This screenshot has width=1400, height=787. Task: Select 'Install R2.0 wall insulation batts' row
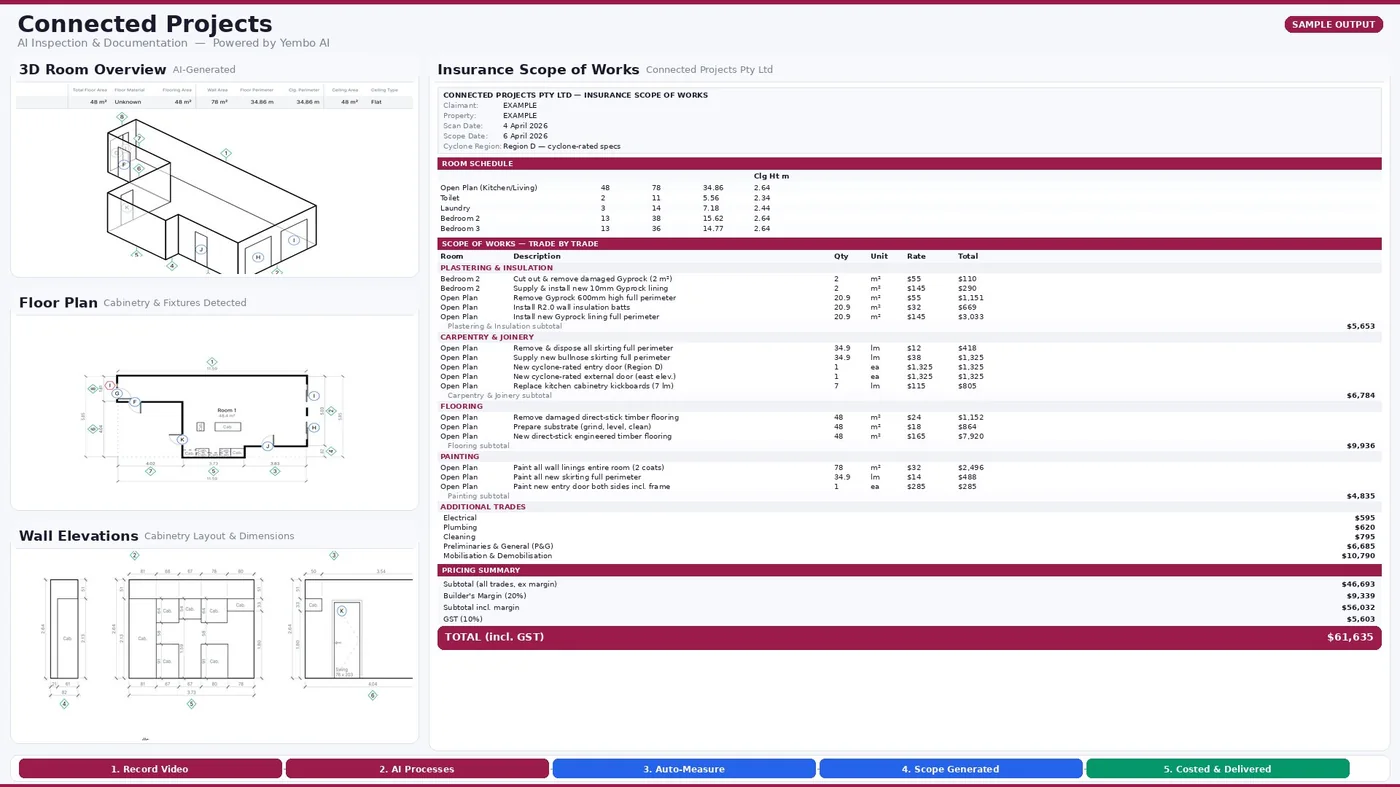coord(909,307)
